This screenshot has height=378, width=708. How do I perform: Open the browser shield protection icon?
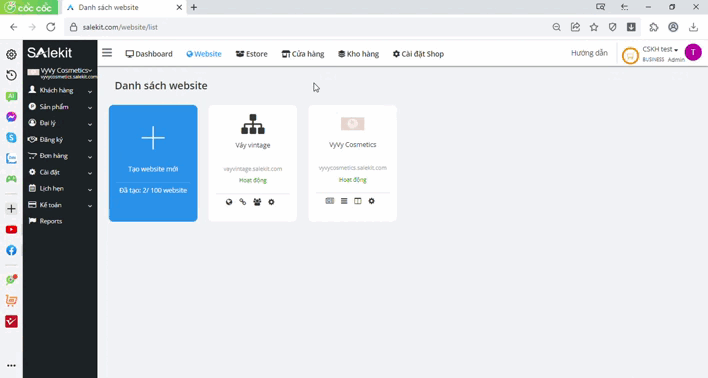[x=612, y=27]
